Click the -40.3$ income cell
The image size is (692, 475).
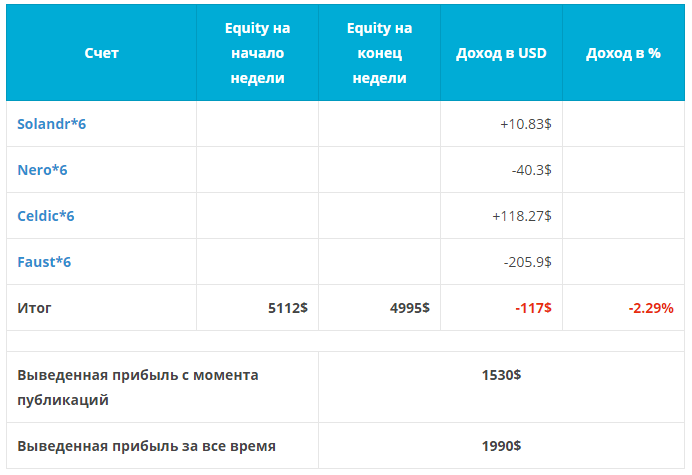[531, 169]
